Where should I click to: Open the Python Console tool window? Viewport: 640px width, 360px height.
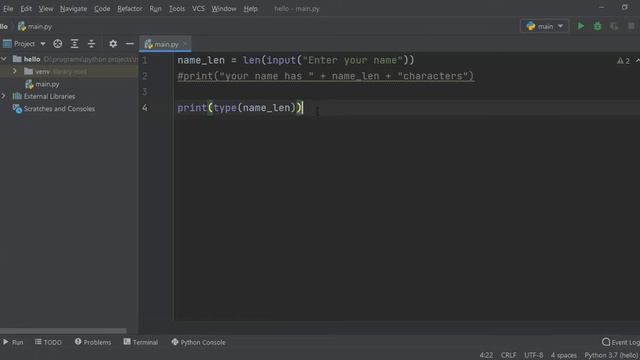coord(198,342)
